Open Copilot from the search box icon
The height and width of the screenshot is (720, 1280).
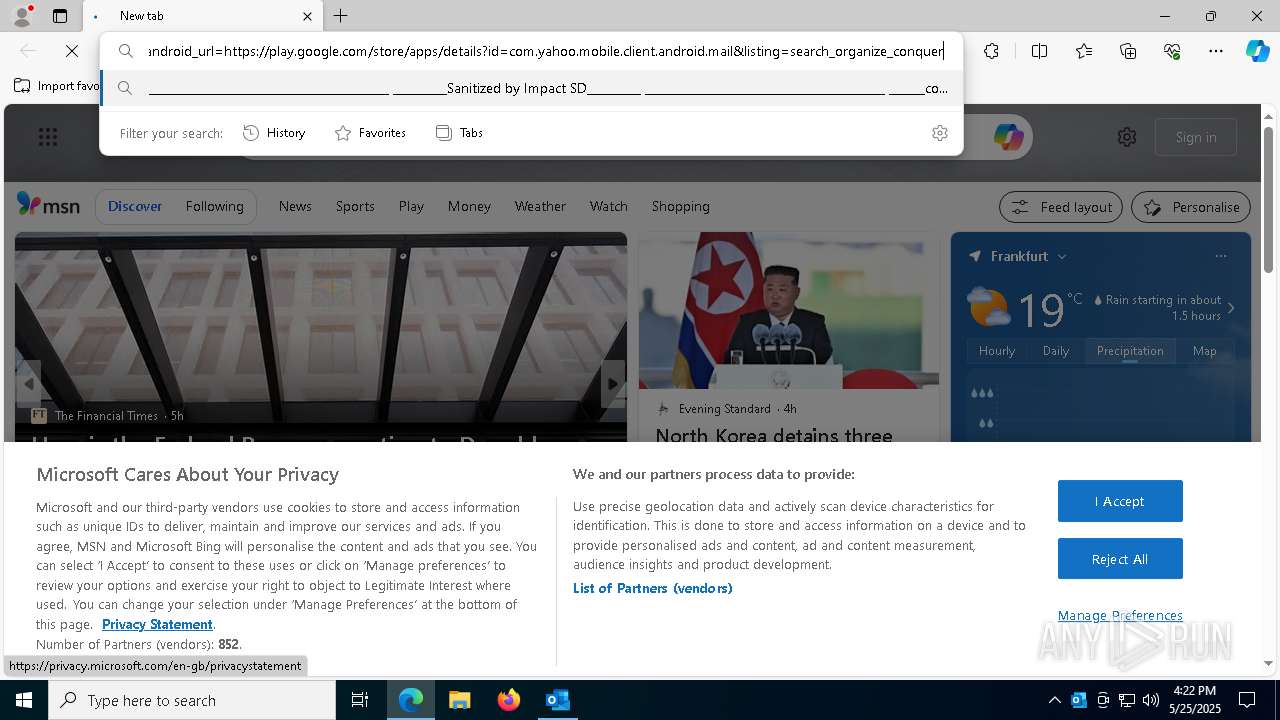click(x=1008, y=137)
